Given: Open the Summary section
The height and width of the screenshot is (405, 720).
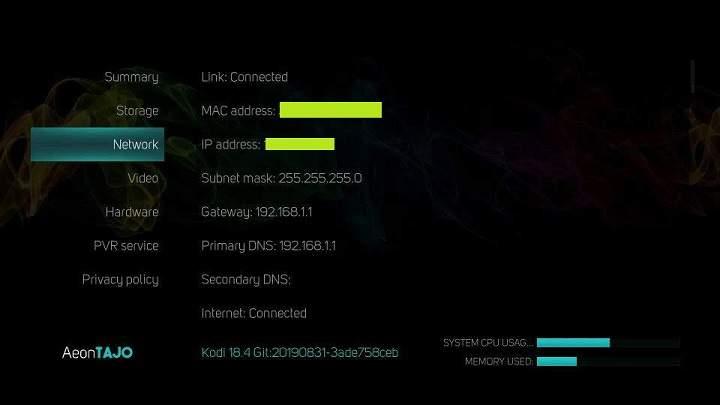Looking at the screenshot, I should pyautogui.click(x=131, y=77).
